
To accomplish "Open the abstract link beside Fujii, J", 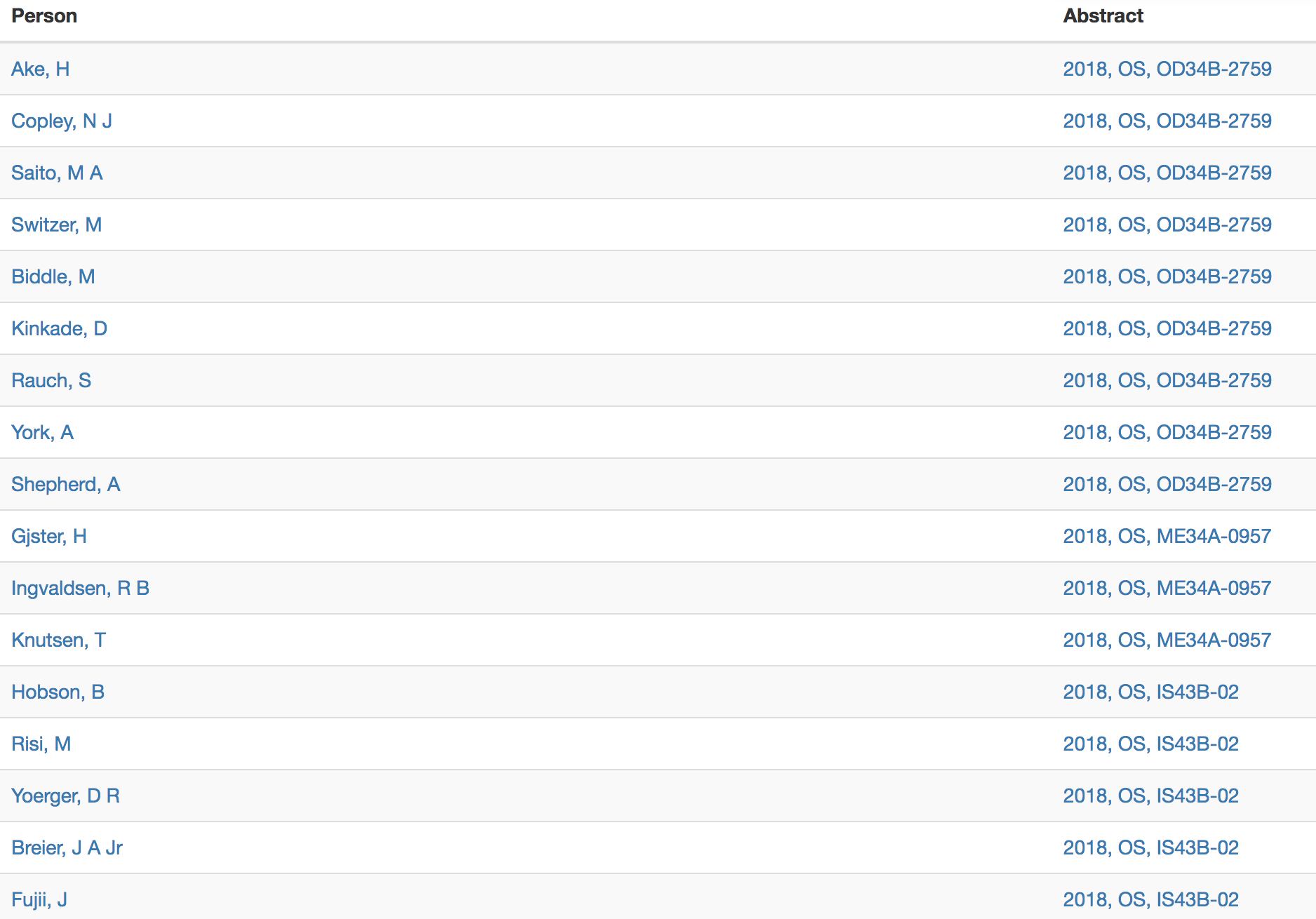I will click(1150, 899).
